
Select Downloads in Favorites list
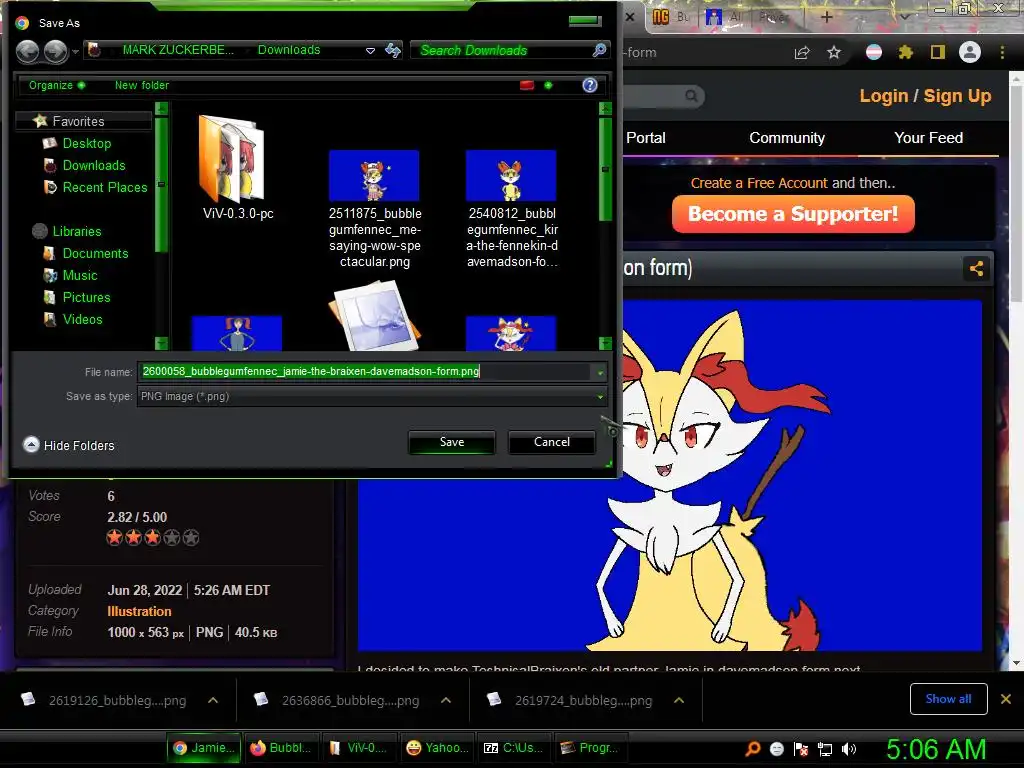pyautogui.click(x=94, y=165)
